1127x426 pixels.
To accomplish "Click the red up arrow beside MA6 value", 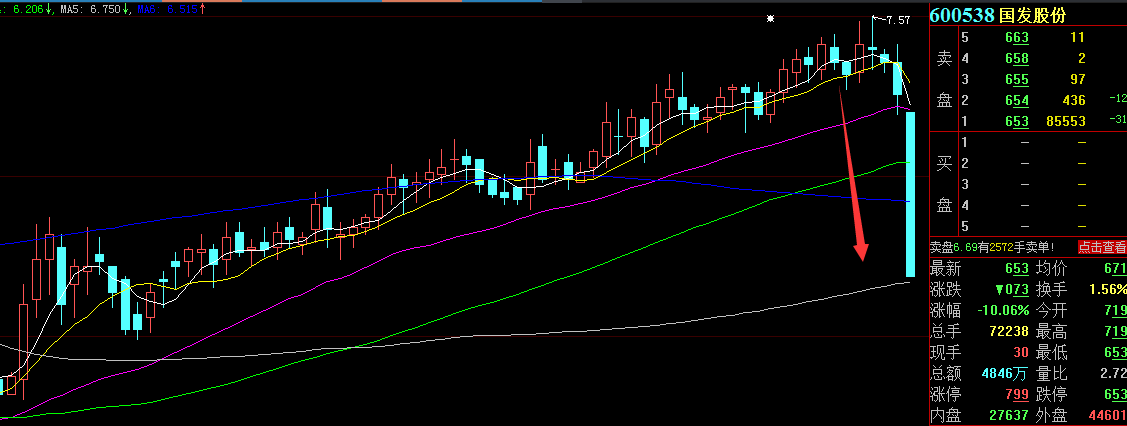I will [204, 9].
